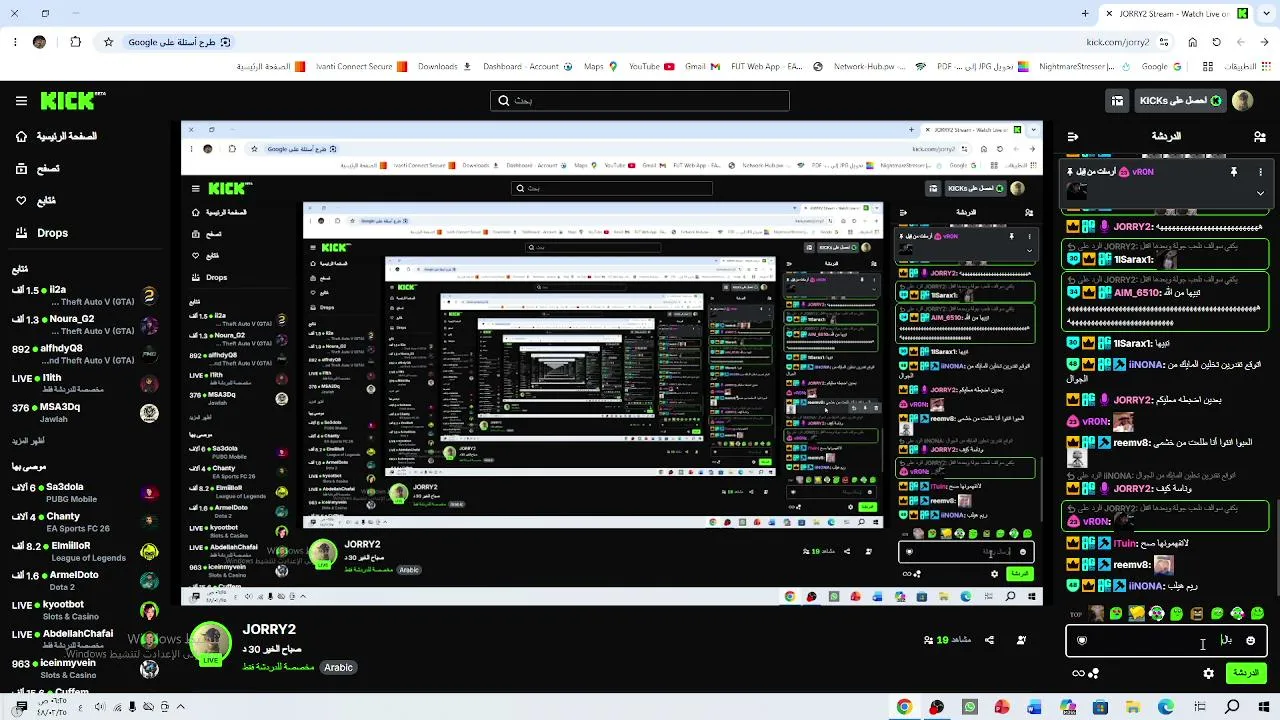
Task: Click the Arabic language tag
Action: click(x=338, y=667)
